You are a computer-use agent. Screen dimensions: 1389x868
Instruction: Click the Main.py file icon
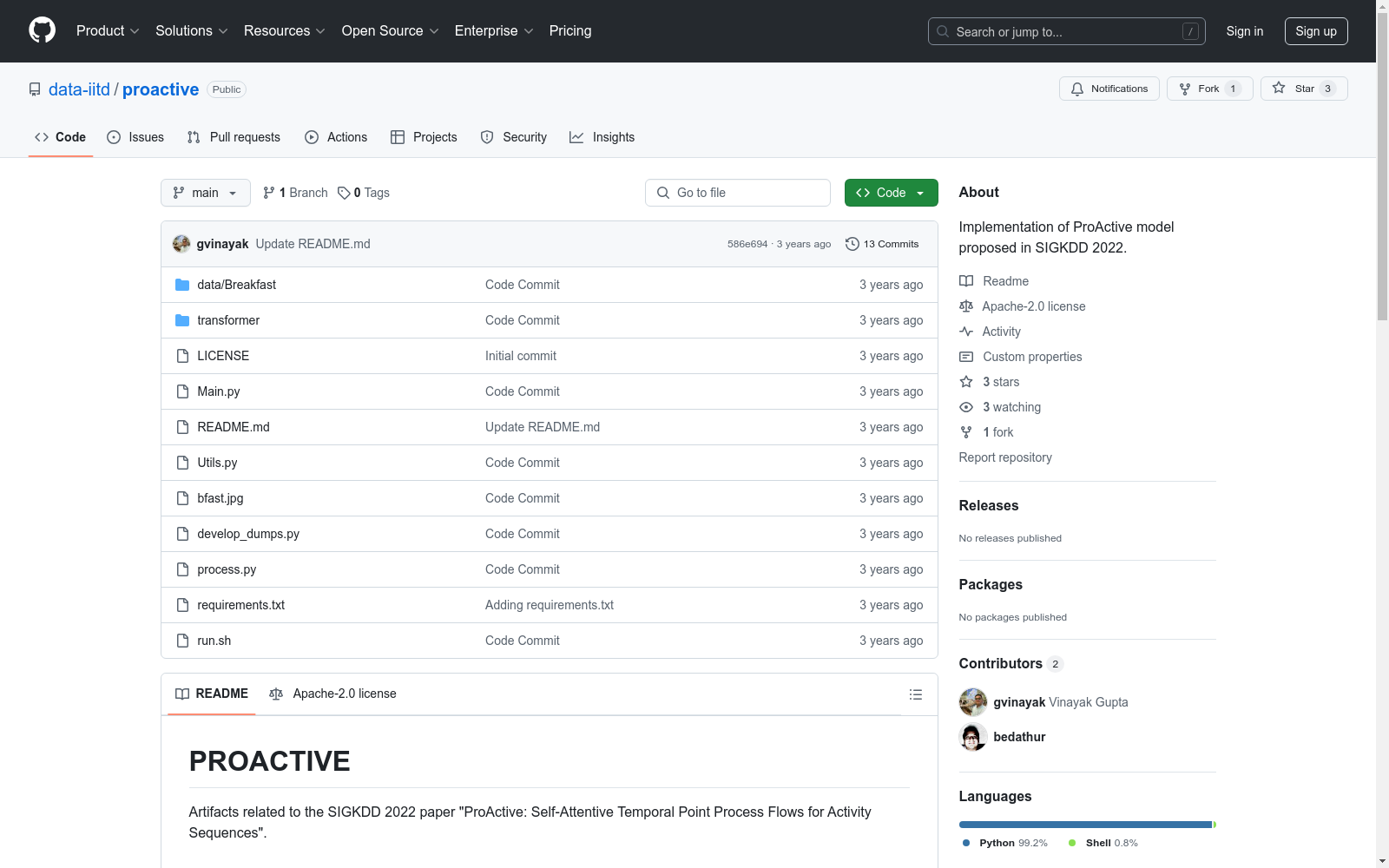pos(182,391)
